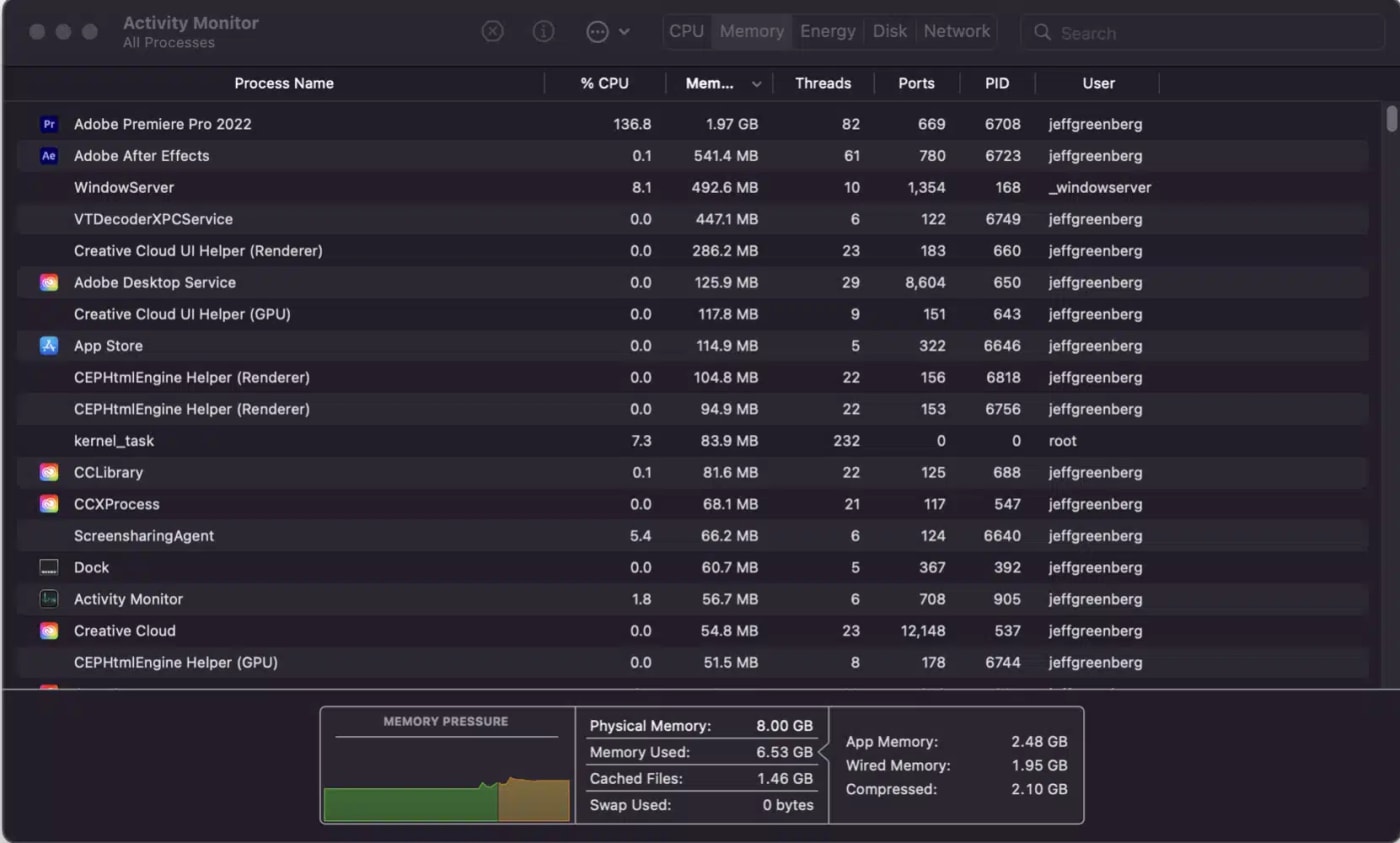Viewport: 1400px width, 843px height.
Task: Click the CCLibrary icon
Action: (x=49, y=473)
